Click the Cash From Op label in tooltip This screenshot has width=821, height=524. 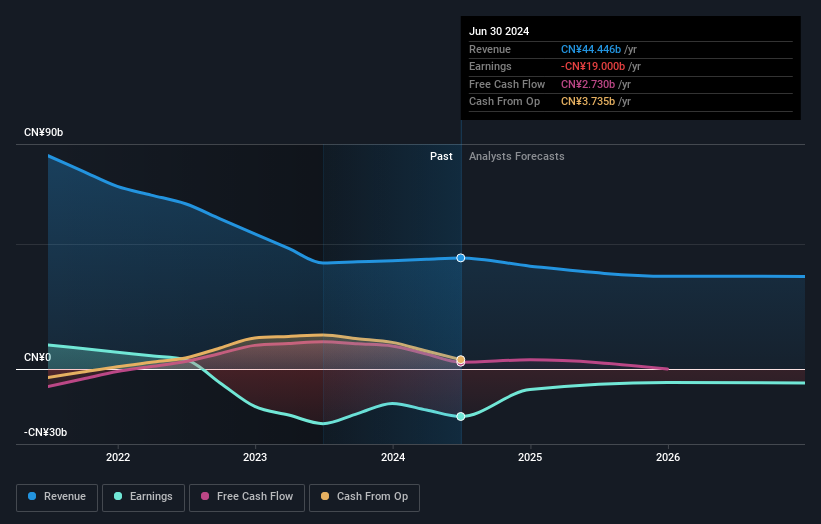(504, 102)
